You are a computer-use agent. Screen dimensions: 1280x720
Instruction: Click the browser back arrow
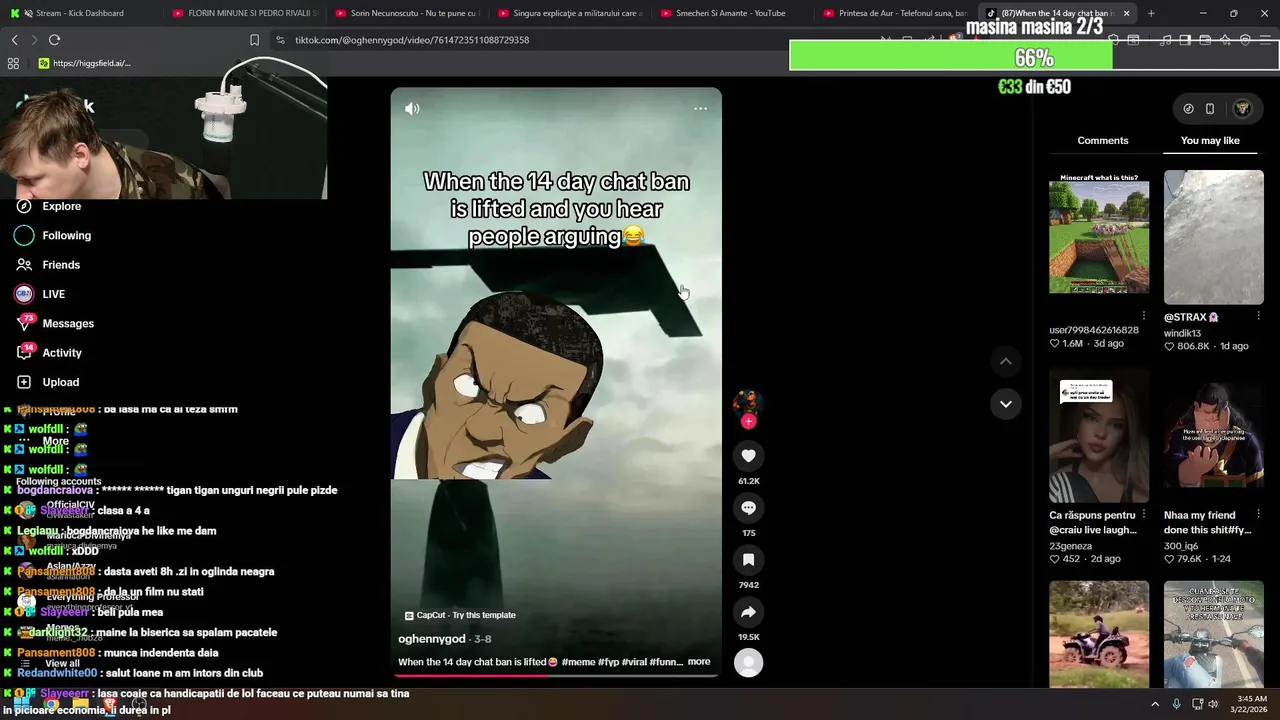[14, 40]
